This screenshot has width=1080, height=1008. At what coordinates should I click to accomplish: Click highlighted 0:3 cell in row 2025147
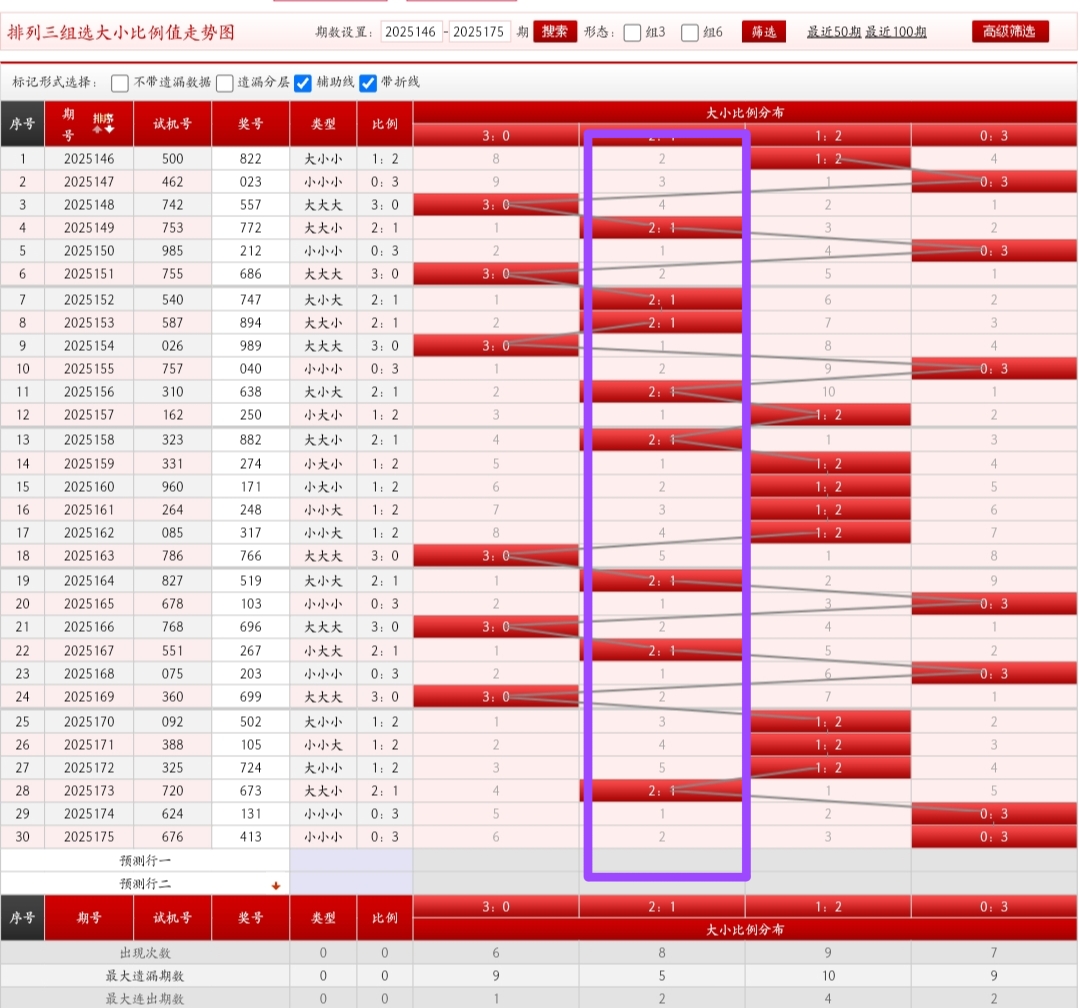[x=994, y=182]
